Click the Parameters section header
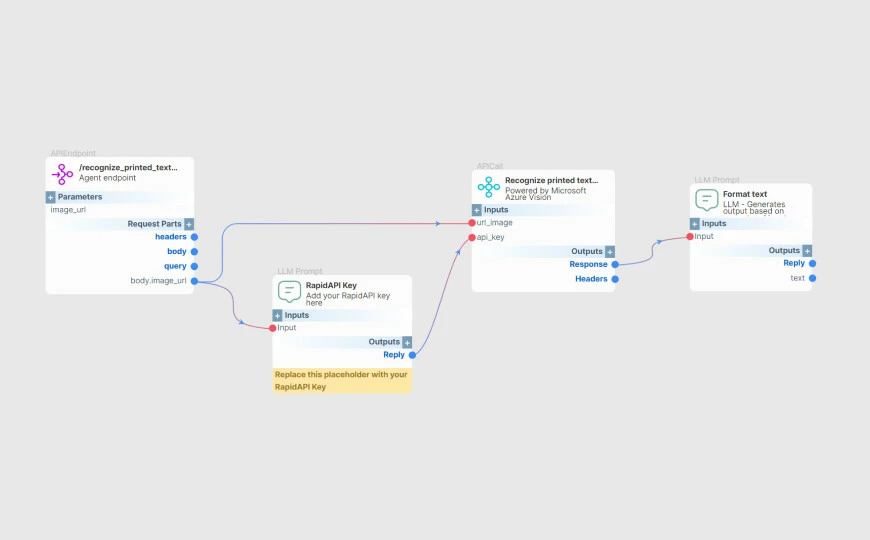 (120, 197)
